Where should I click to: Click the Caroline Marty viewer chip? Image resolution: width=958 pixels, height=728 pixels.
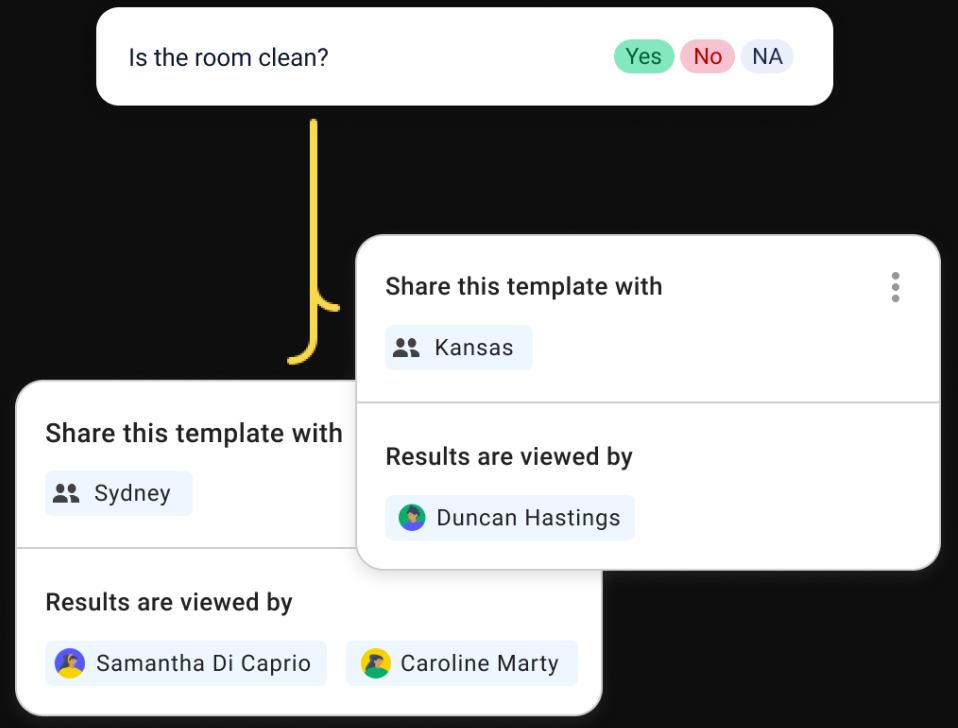462,663
